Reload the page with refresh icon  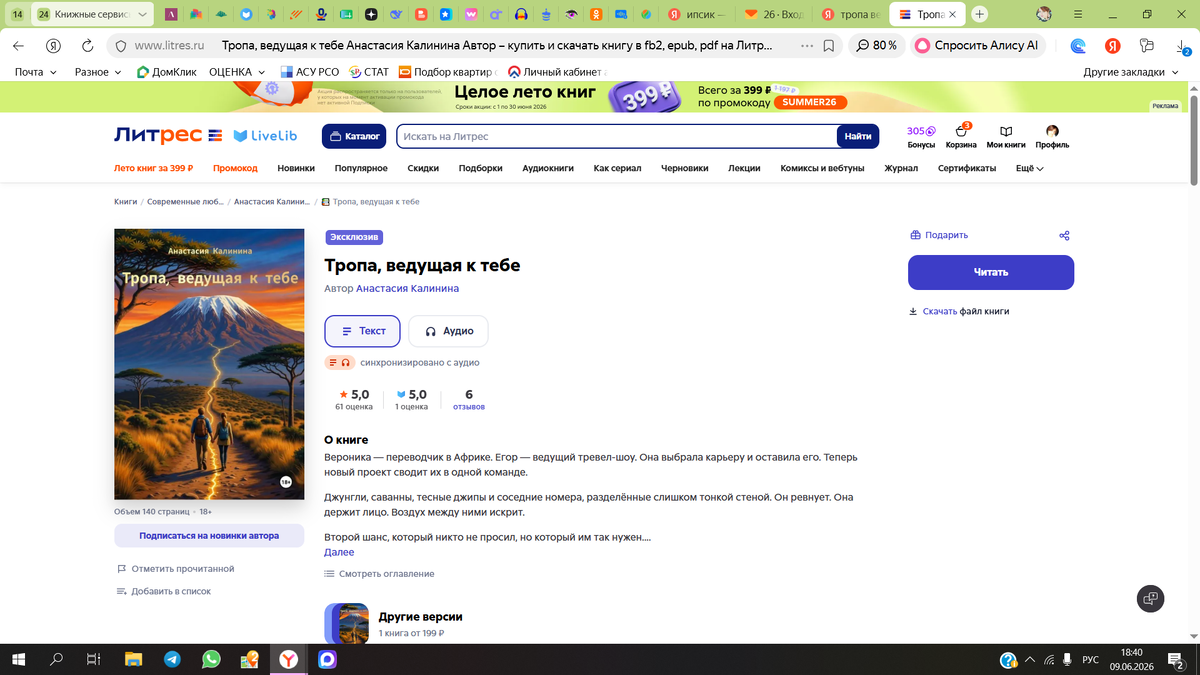pyautogui.click(x=88, y=46)
